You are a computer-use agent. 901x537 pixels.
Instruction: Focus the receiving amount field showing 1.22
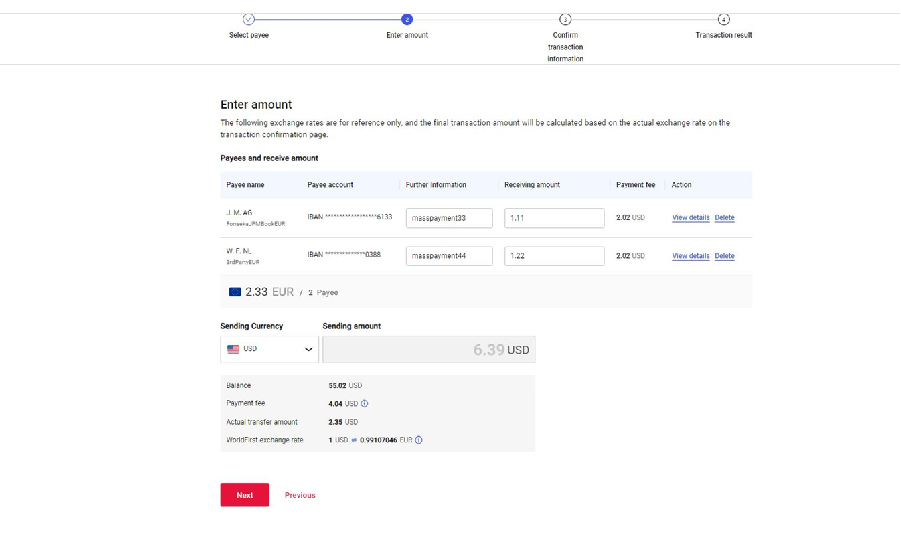point(554,256)
